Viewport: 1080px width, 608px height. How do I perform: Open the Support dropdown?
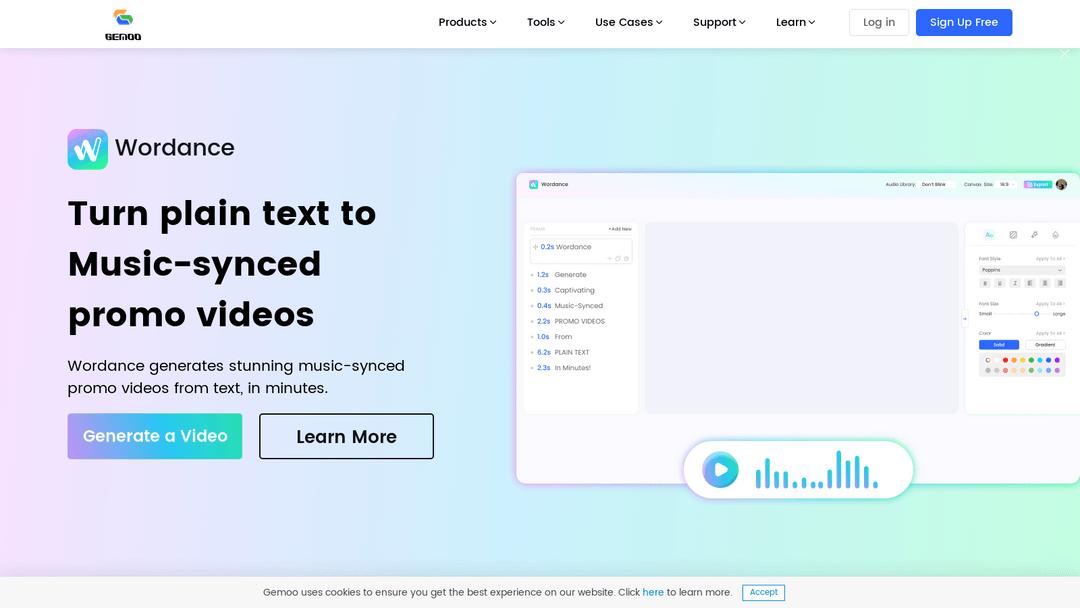tap(718, 22)
